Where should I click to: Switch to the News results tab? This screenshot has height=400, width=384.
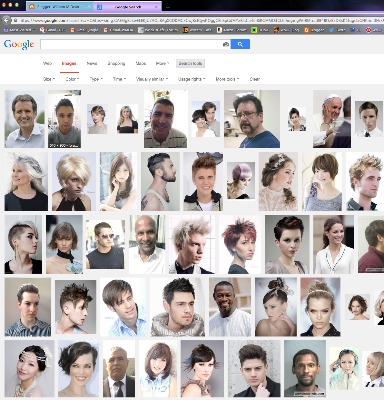coord(92,63)
